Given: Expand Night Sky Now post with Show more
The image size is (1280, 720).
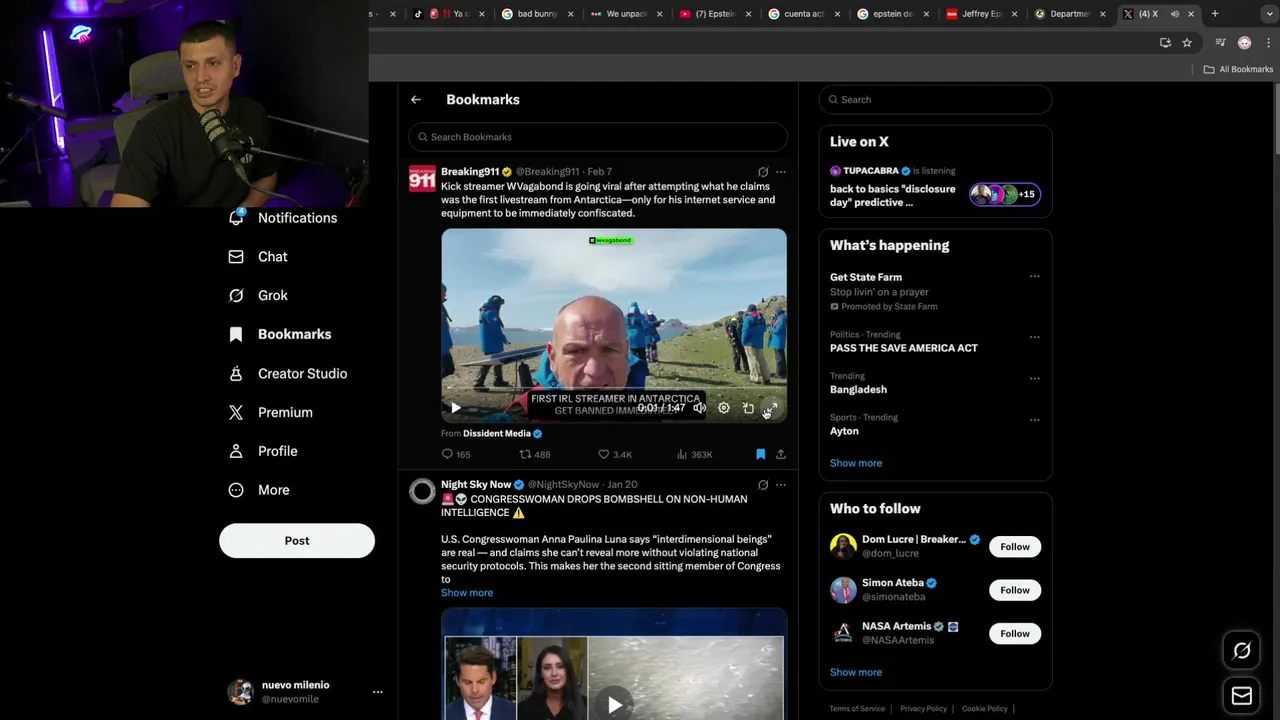Looking at the screenshot, I should [467, 593].
